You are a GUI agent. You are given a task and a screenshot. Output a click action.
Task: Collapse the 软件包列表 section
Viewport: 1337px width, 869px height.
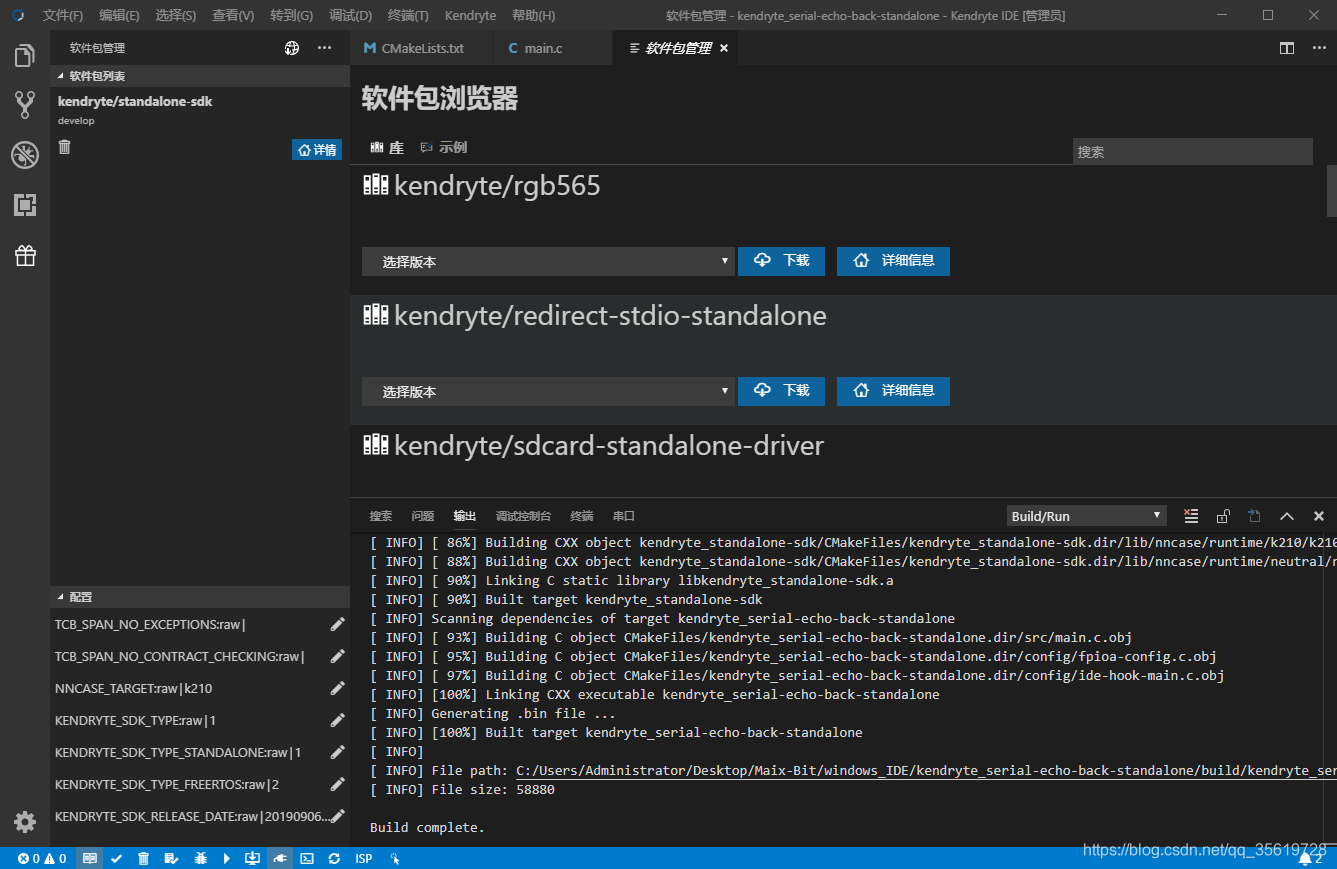[200, 76]
